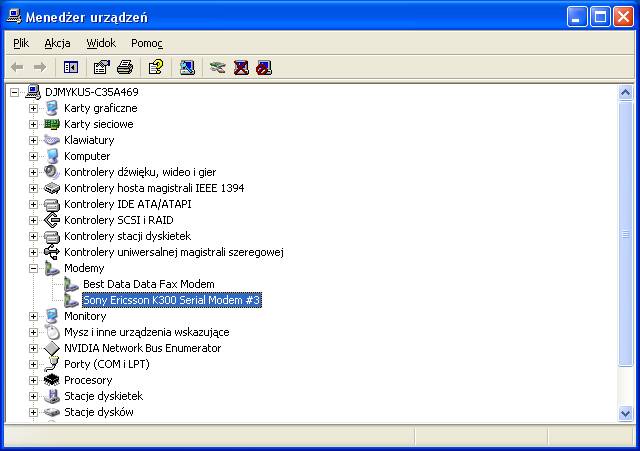Screen dimensions: 640x451
Task: Expand Kontrolery IDE ATA/ATAPI node
Action: pyautogui.click(x=33, y=204)
